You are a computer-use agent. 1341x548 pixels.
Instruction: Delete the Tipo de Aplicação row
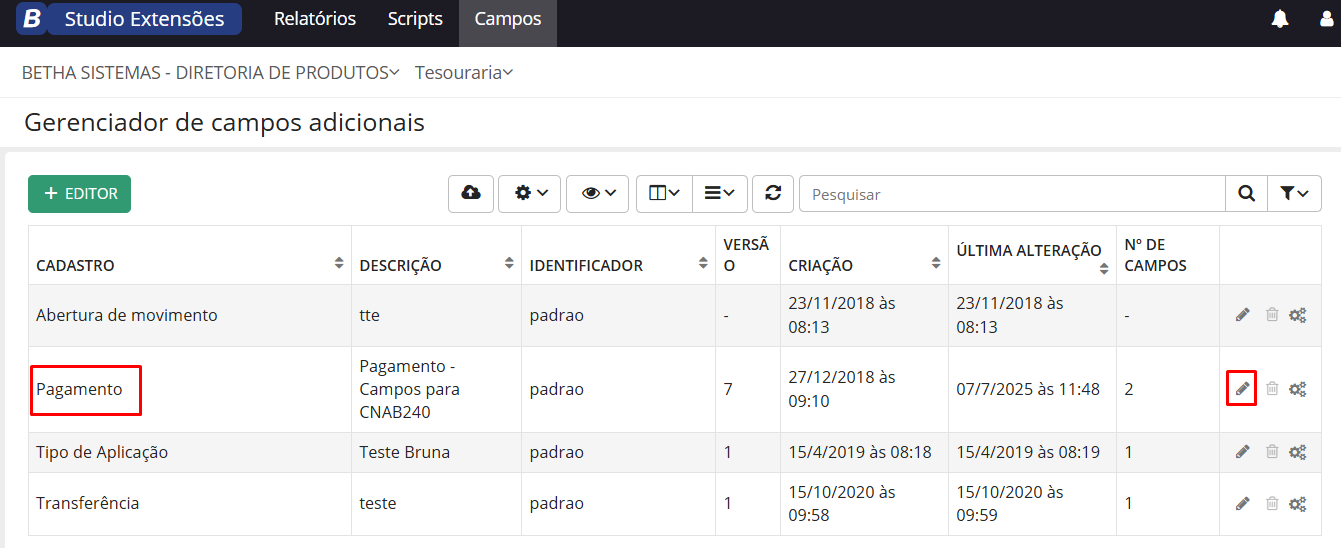[1272, 452]
